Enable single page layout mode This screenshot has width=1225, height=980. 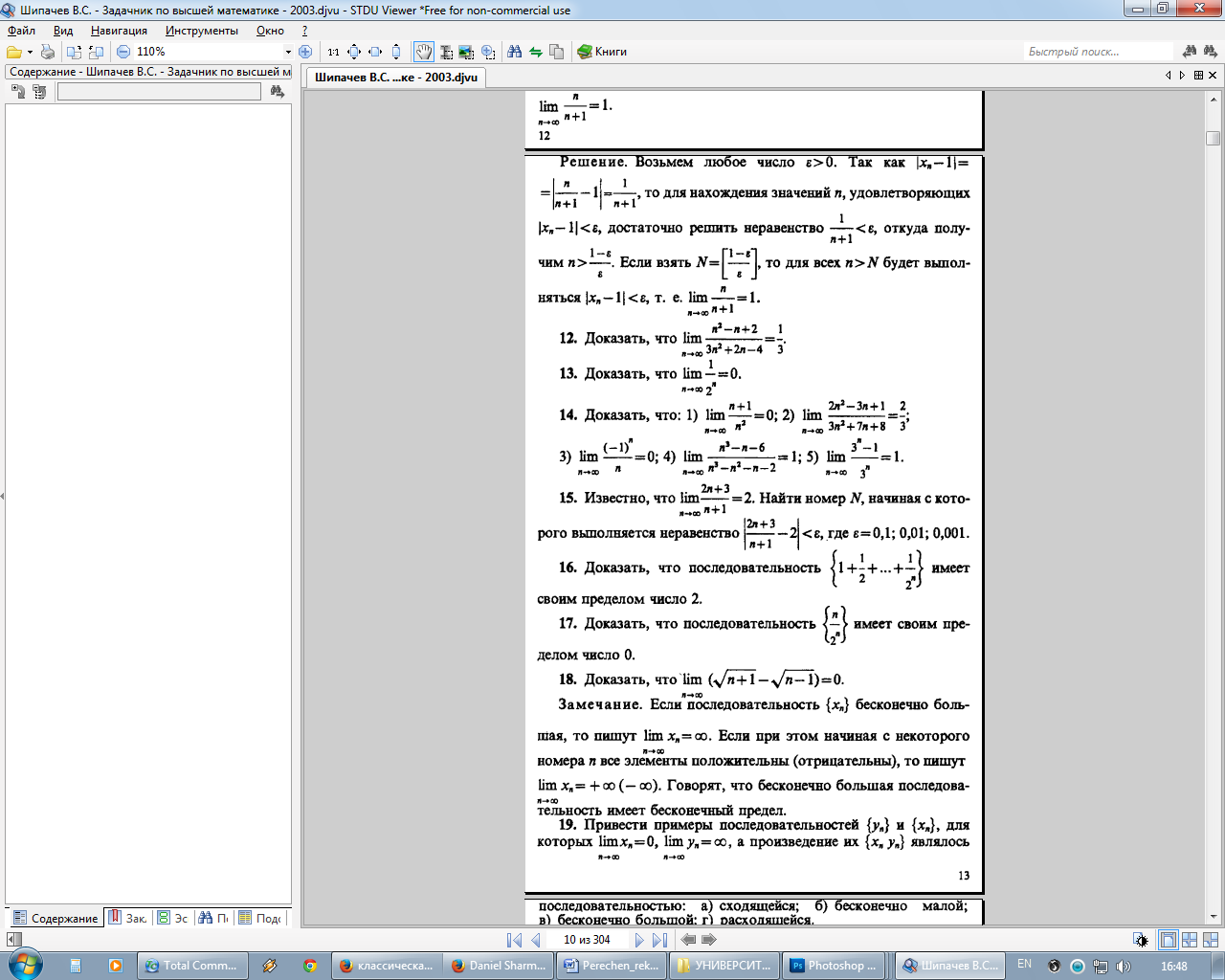coord(1168,940)
